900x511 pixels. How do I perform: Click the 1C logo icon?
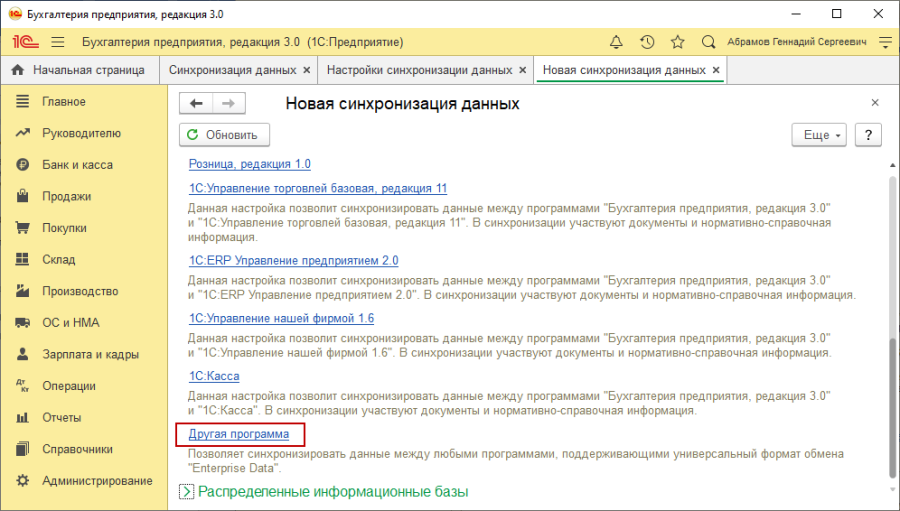25,42
